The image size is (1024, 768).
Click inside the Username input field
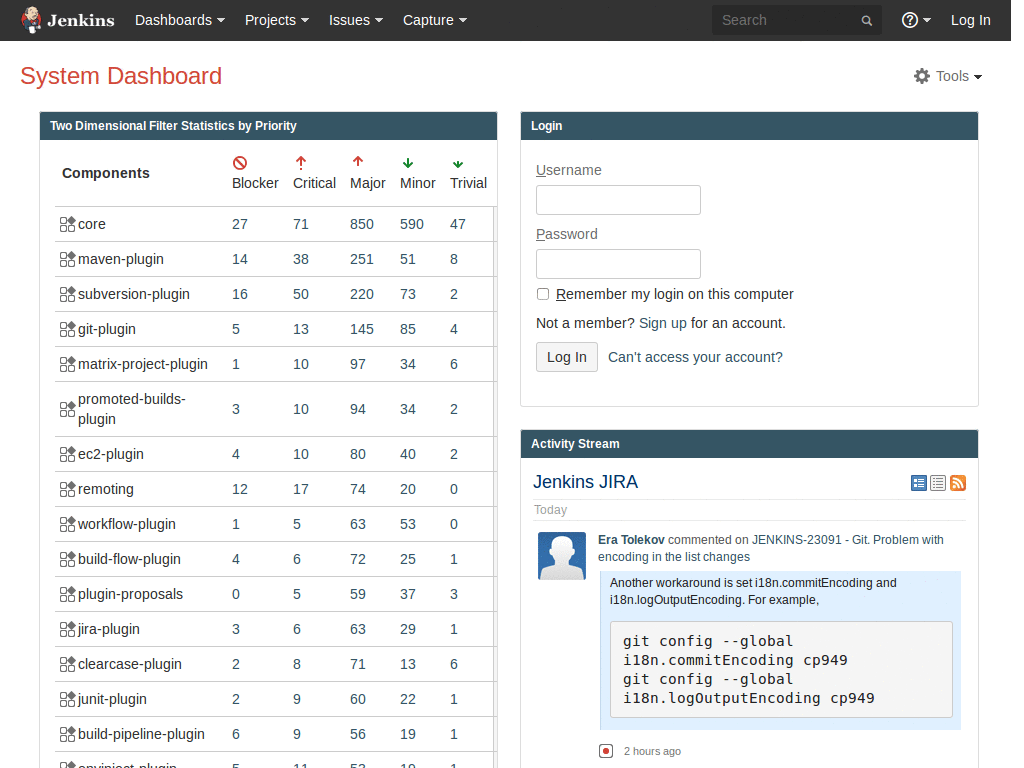pos(617,199)
